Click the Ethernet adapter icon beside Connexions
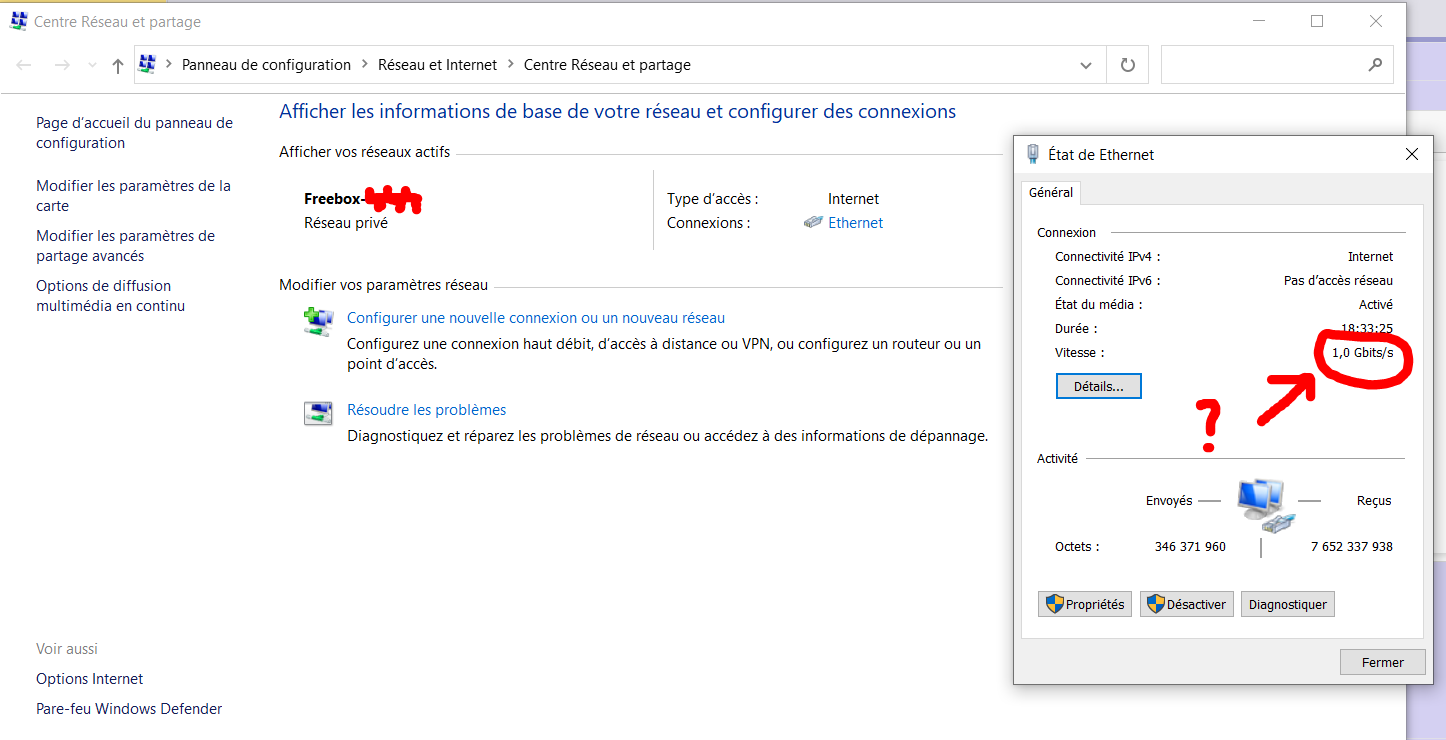The height and width of the screenshot is (740, 1446). tap(813, 223)
